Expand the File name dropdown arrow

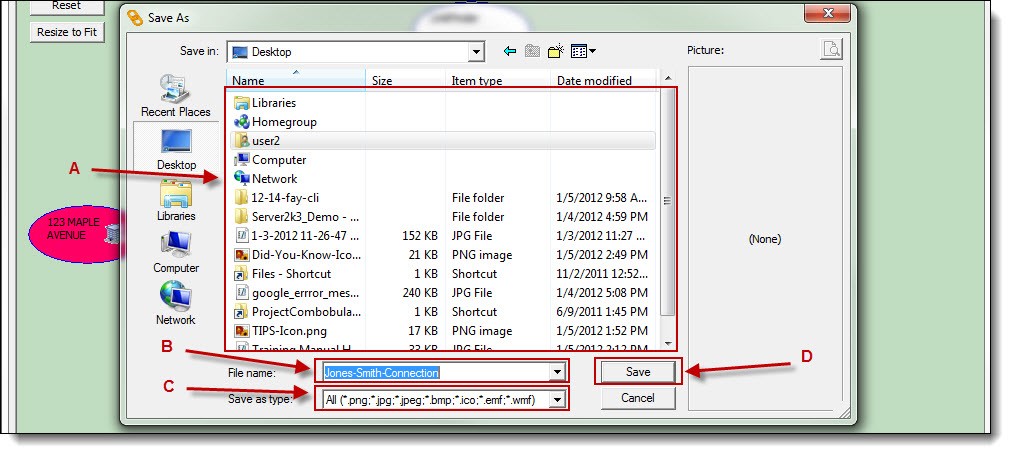point(557,373)
